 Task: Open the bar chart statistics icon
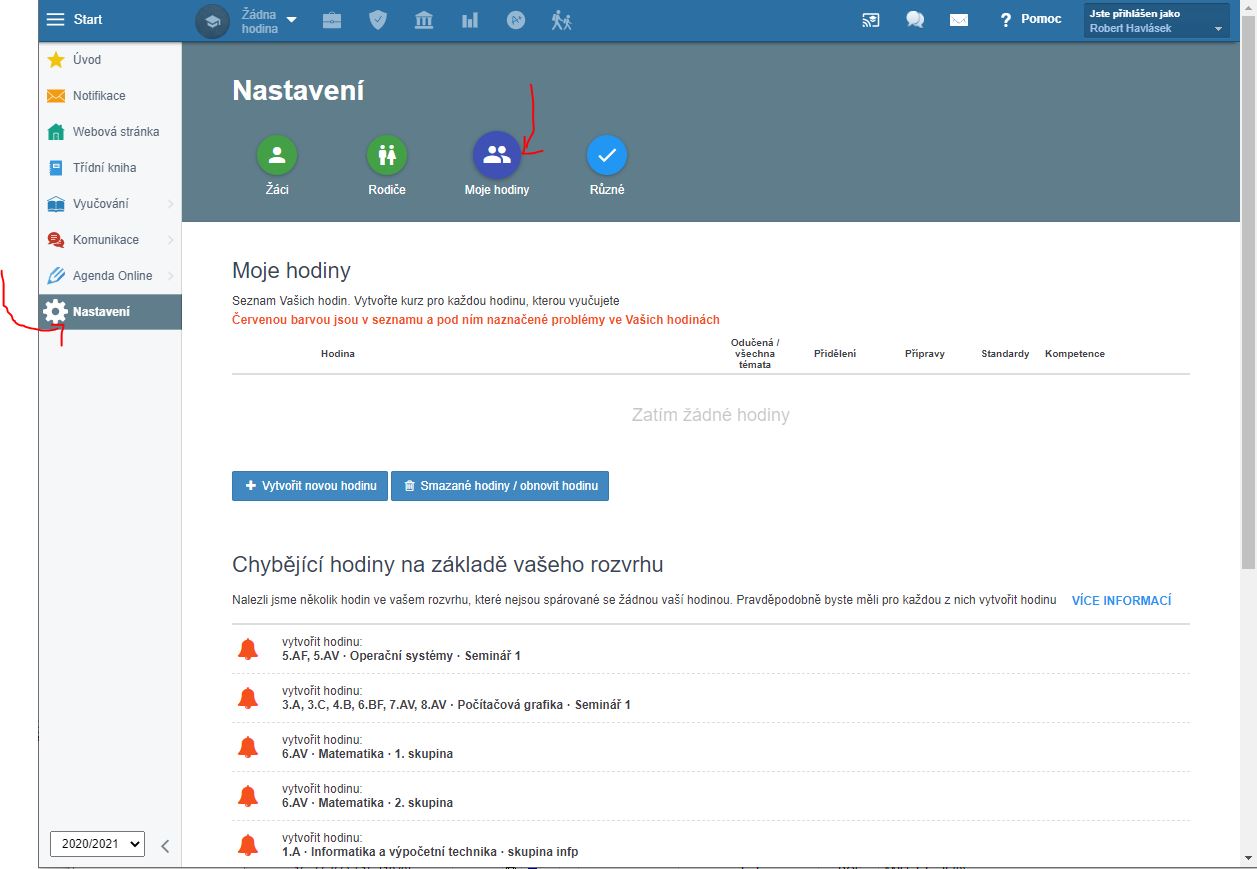[x=469, y=20]
